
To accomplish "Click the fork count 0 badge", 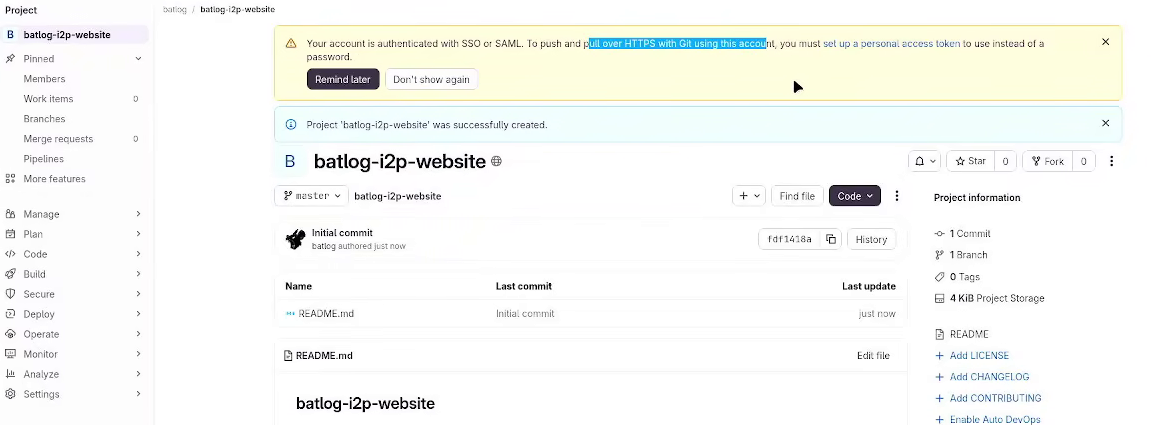I will point(1083,161).
